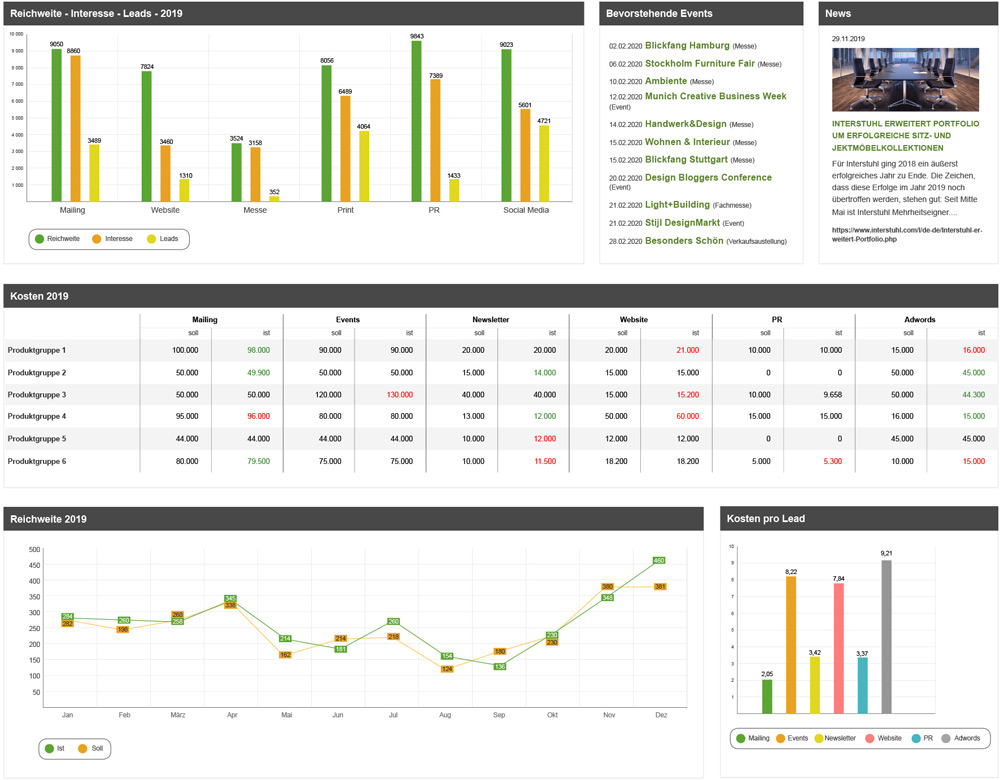Open the Blickfang Stuttgart event
This screenshot has height=780, width=1000.
click(686, 159)
